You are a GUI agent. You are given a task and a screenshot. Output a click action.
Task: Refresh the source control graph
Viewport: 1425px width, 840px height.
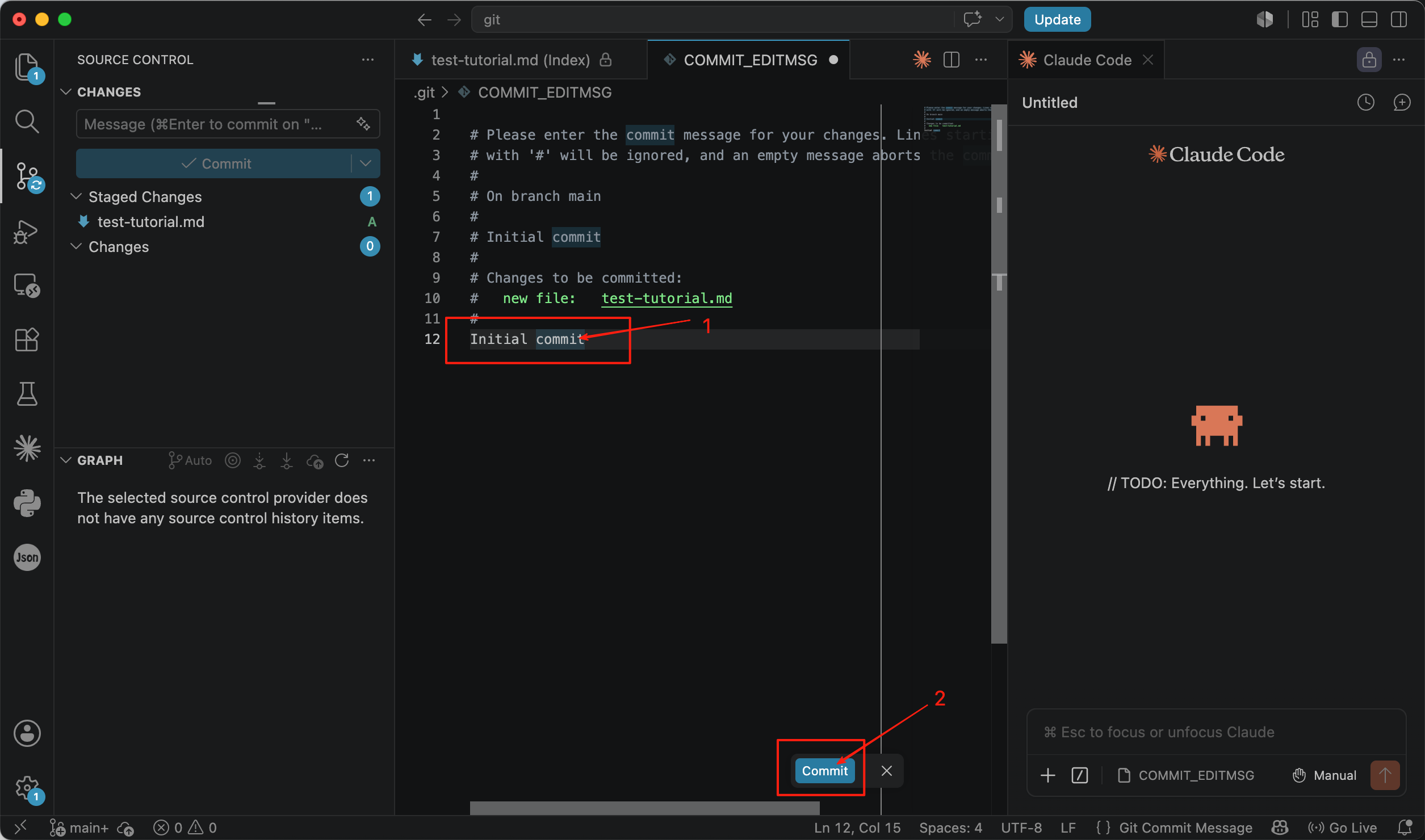click(x=342, y=460)
